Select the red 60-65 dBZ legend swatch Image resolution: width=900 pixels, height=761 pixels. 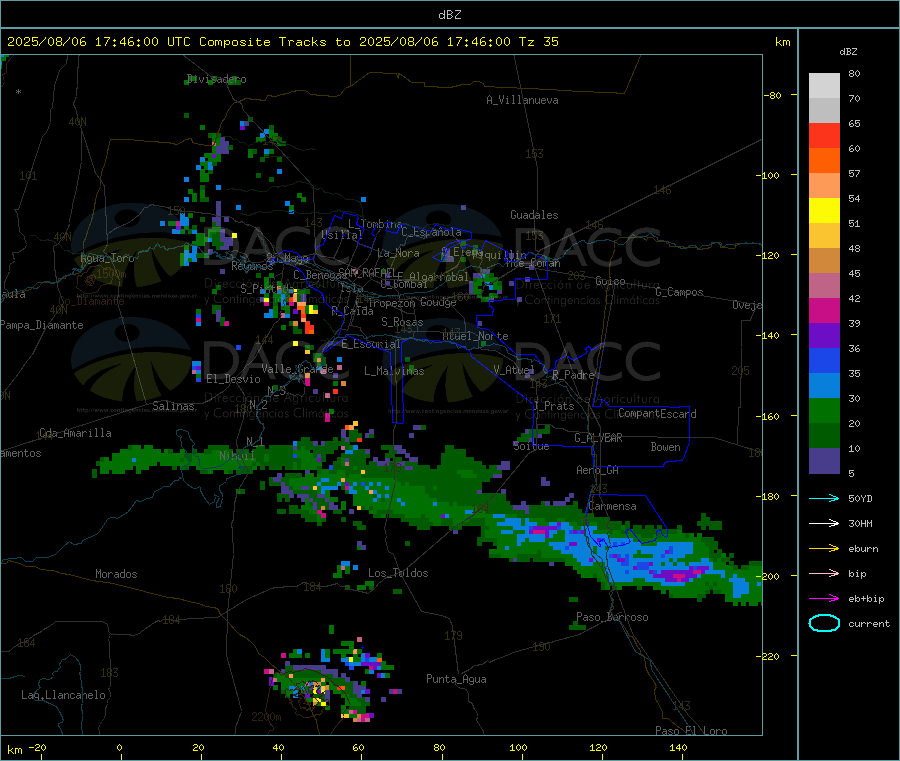click(x=824, y=135)
